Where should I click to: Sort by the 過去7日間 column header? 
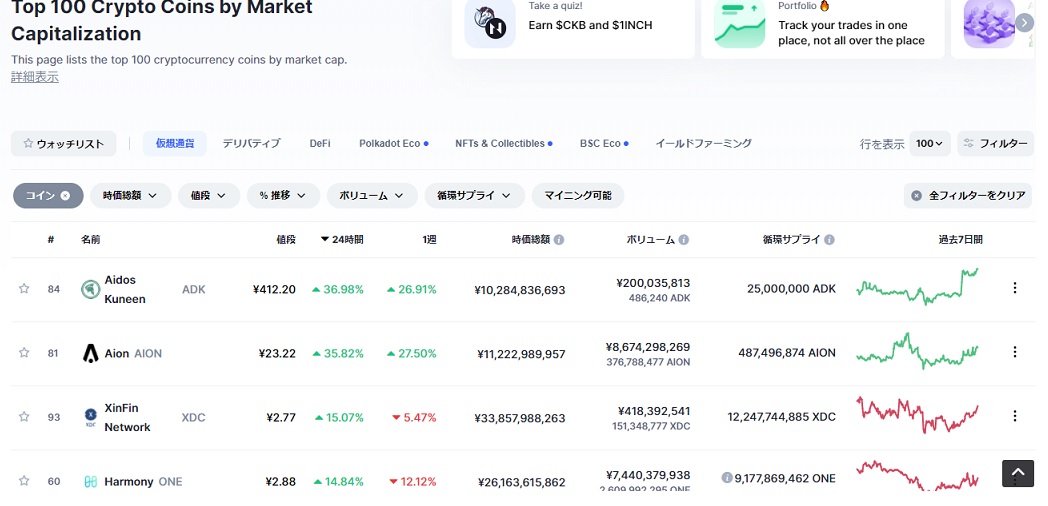(960, 239)
